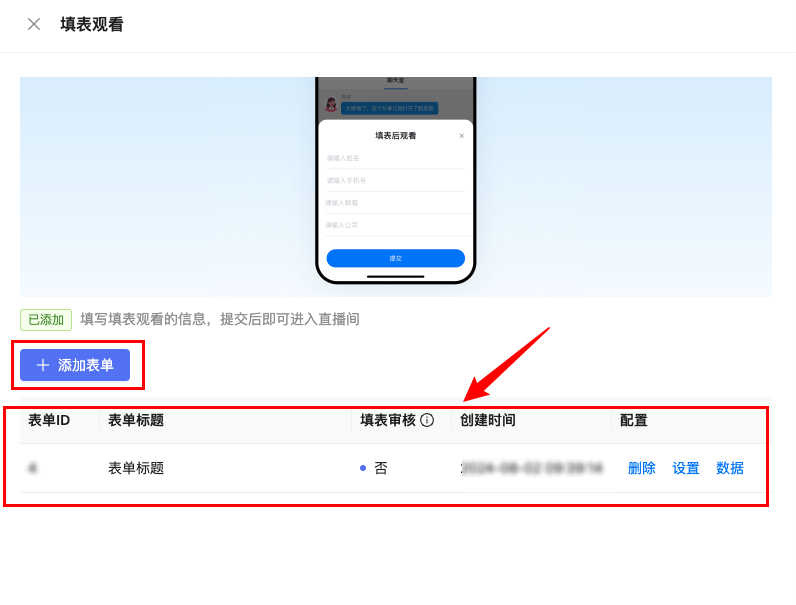Screen dimensions: 796x605
Task: Open 设置 for the form row
Action: click(x=686, y=468)
